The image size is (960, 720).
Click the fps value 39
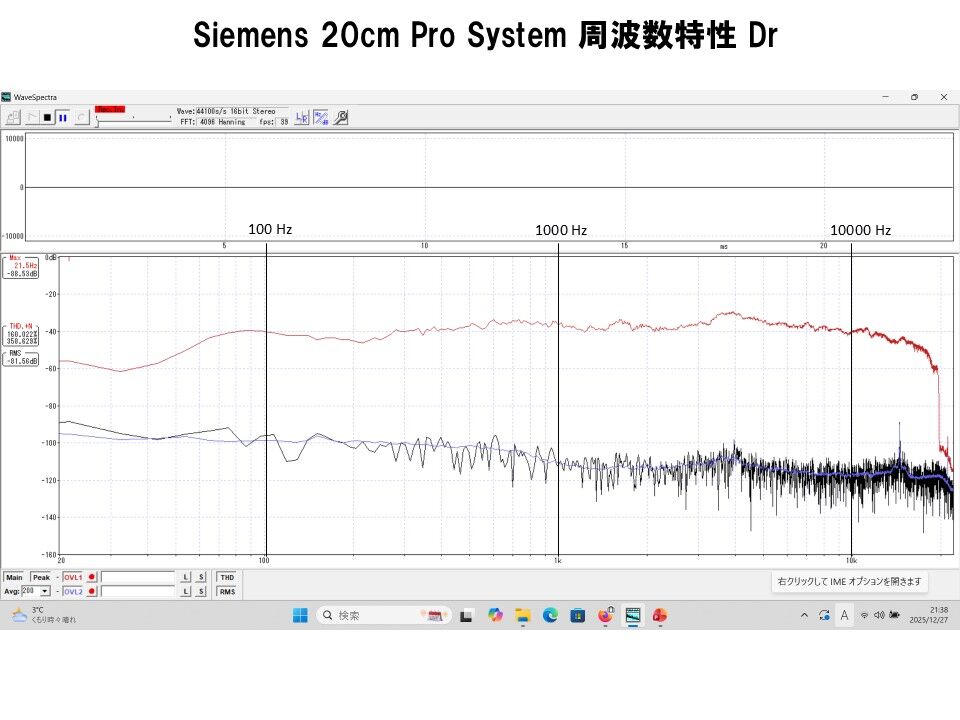point(284,122)
